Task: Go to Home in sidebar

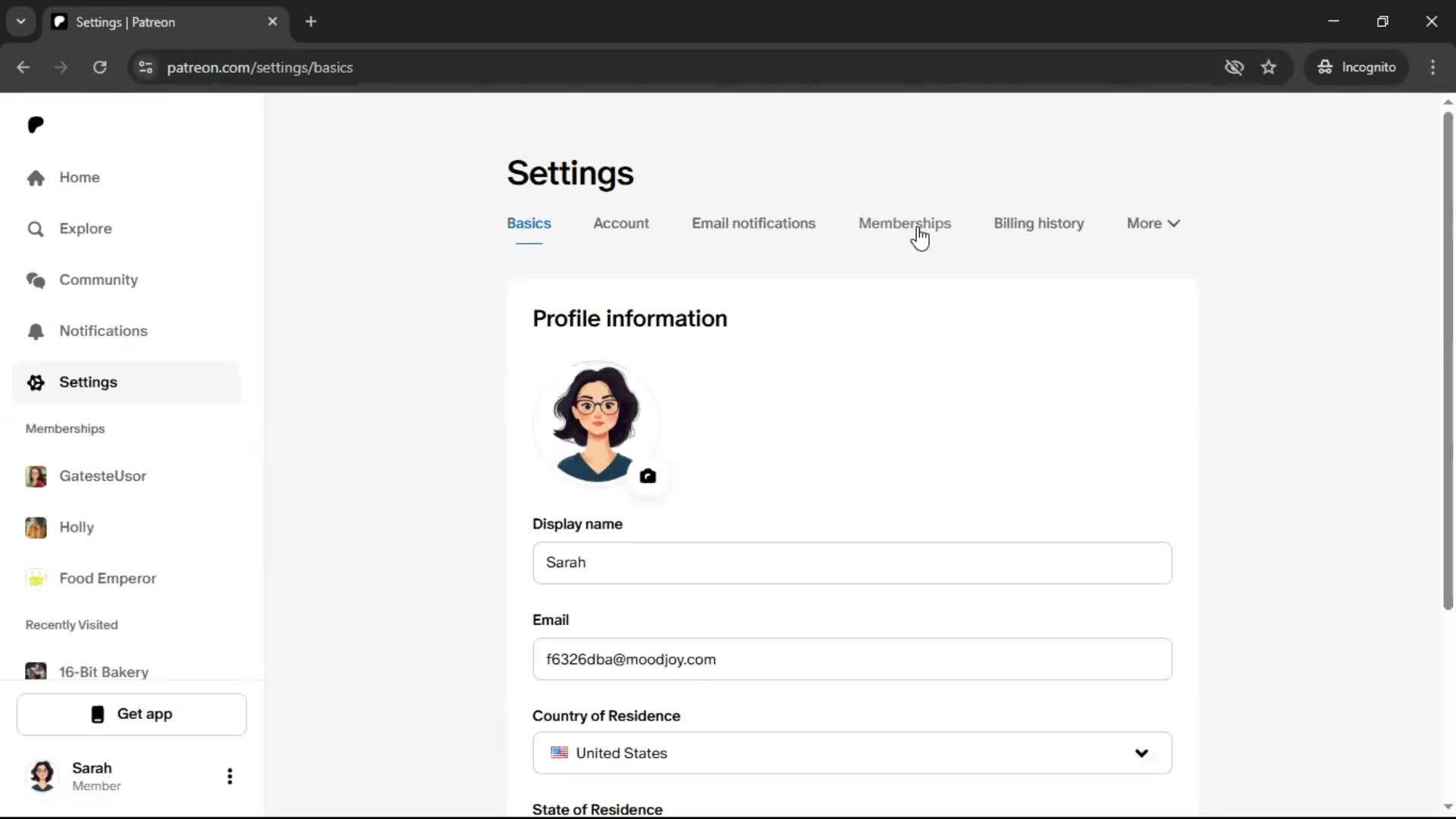Action: [127, 177]
